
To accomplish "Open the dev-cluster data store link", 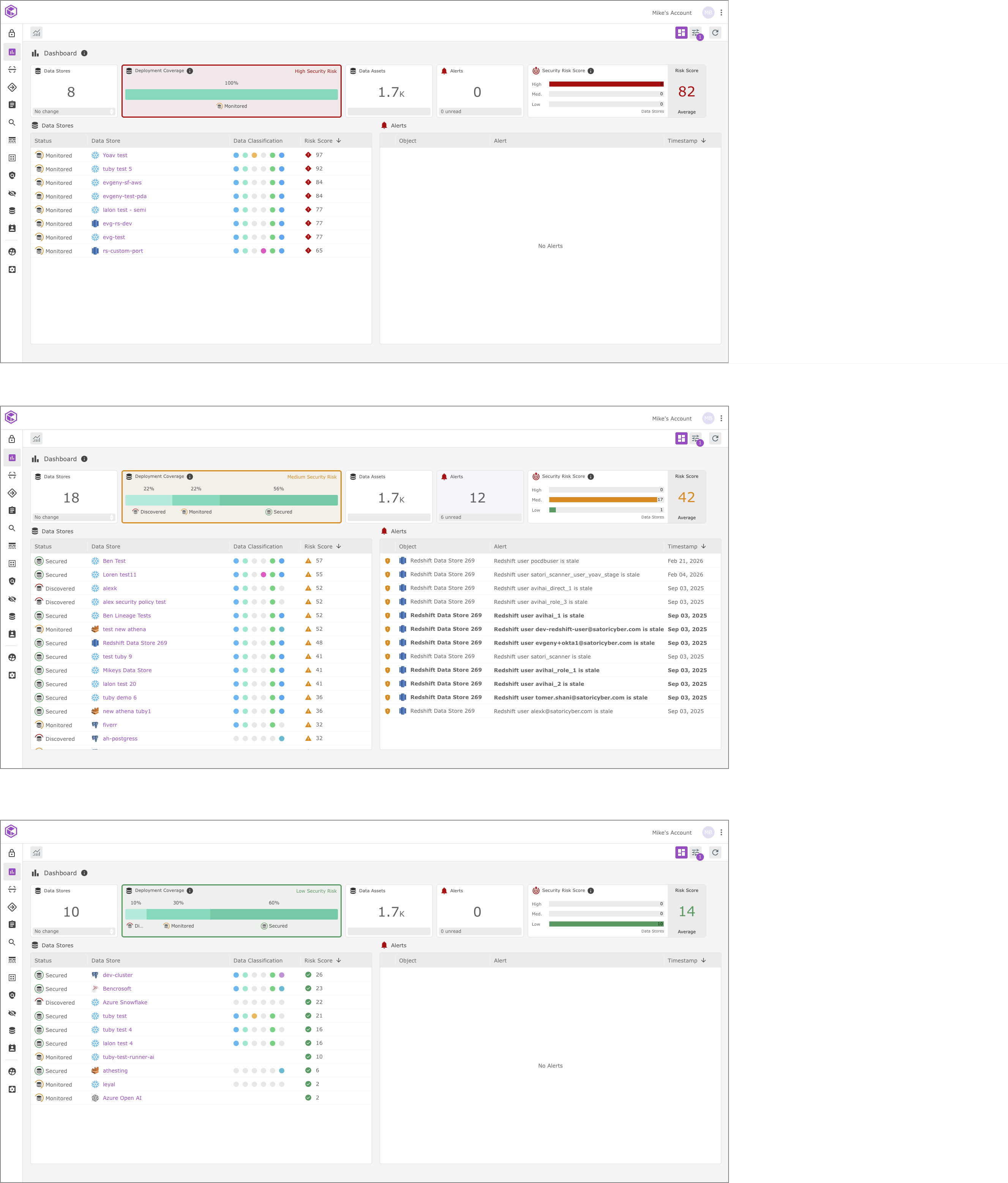I will pyautogui.click(x=118, y=975).
